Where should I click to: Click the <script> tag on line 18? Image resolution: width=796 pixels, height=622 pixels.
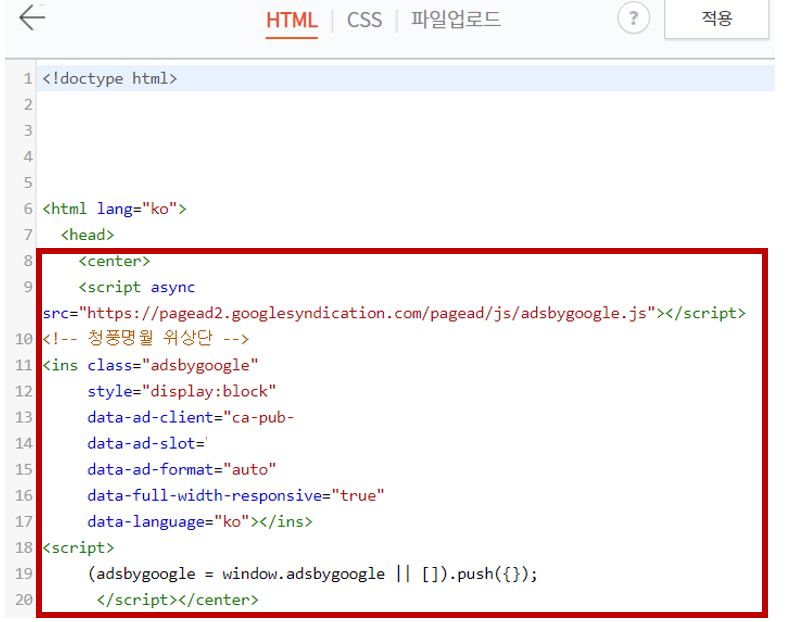coord(79,548)
